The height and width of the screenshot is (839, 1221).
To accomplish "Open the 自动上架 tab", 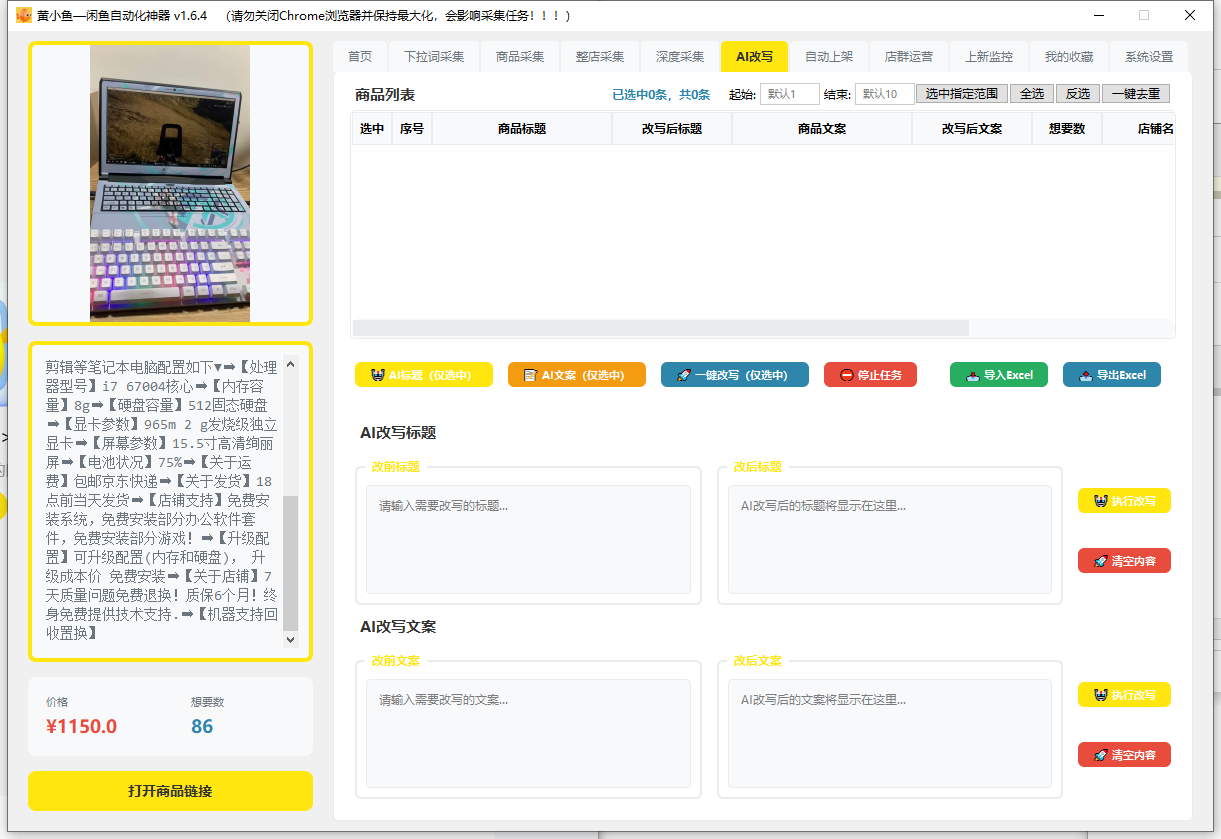I will [x=829, y=57].
